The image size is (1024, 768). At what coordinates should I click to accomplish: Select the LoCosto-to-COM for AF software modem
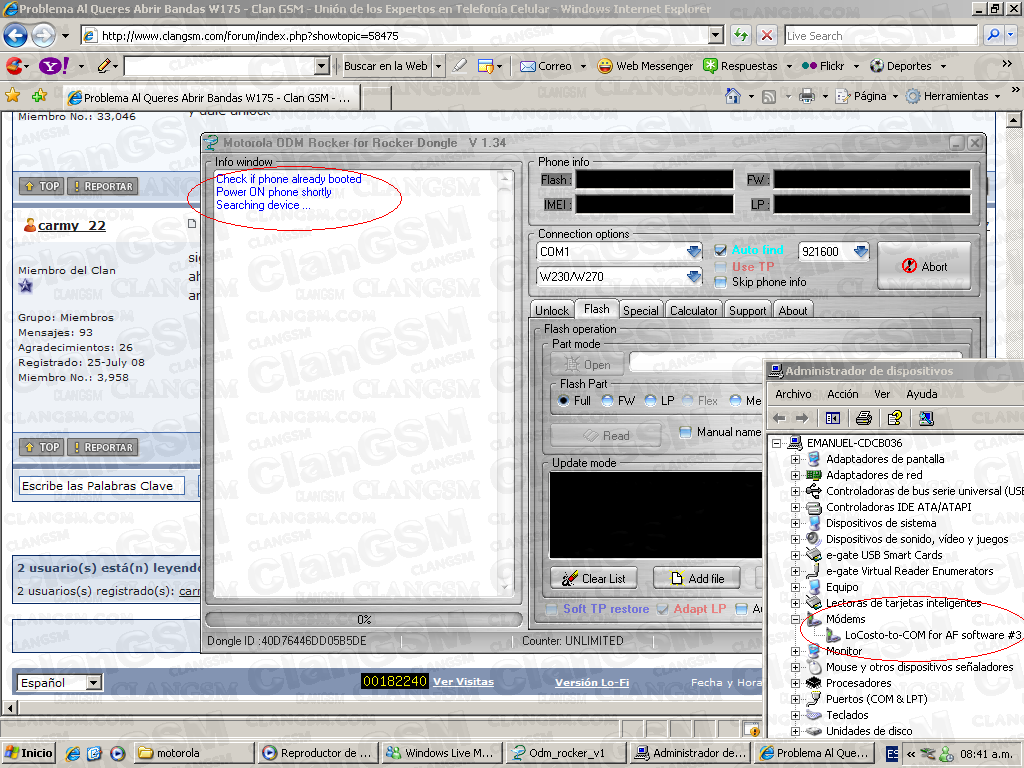coord(933,635)
